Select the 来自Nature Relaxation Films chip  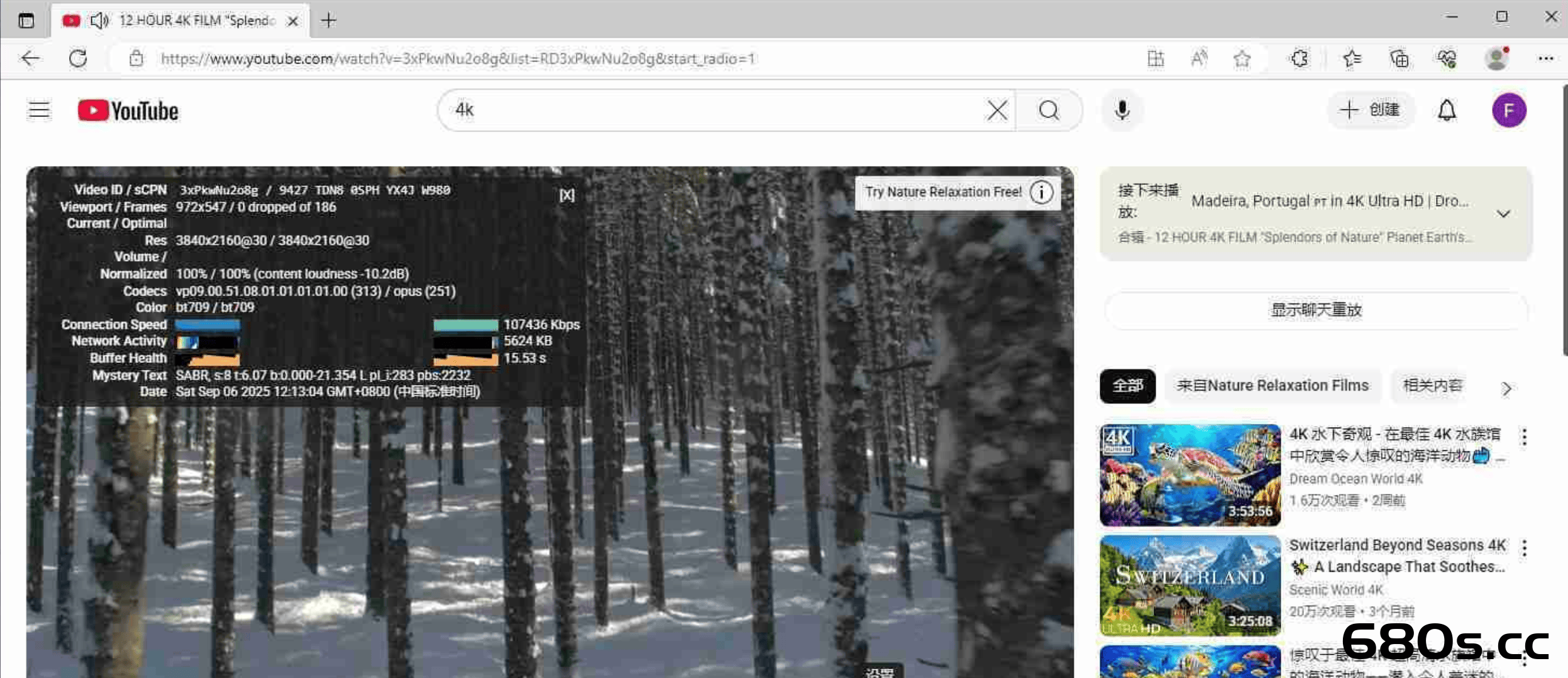click(1272, 386)
